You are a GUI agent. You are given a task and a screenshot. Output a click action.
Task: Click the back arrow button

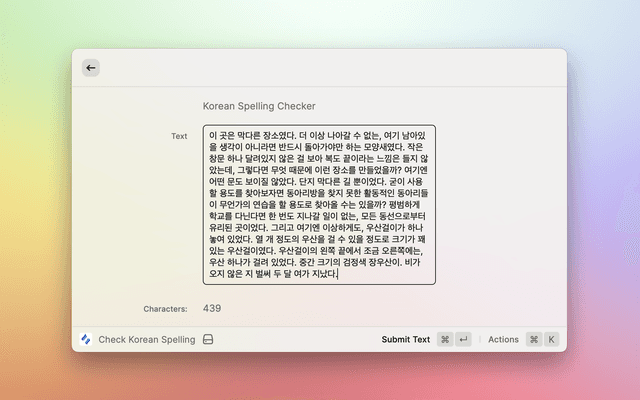click(x=91, y=68)
